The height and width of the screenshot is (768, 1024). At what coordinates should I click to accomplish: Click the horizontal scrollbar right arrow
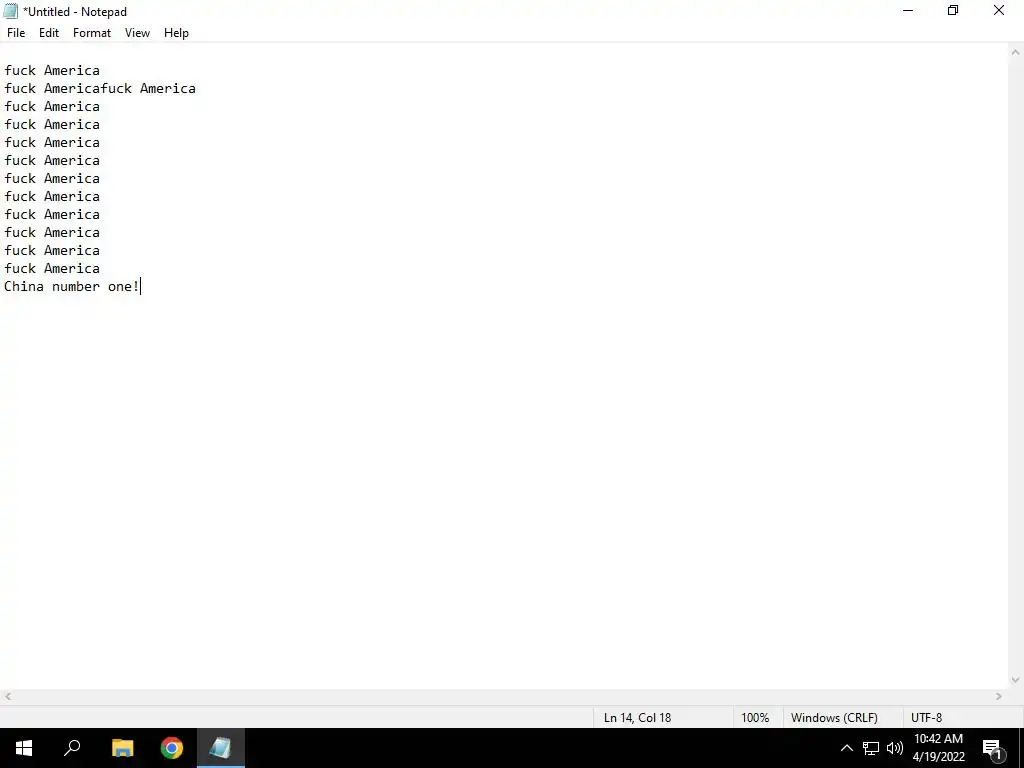(x=999, y=697)
